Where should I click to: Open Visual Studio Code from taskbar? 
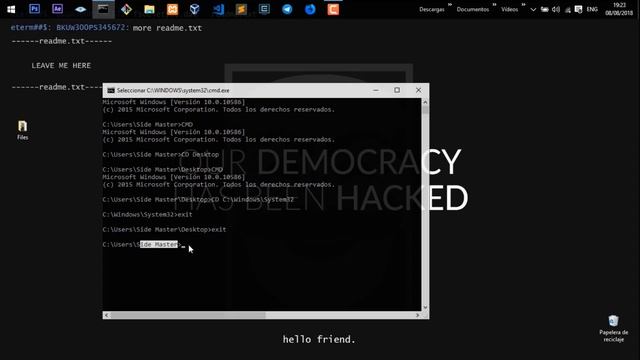[218, 9]
